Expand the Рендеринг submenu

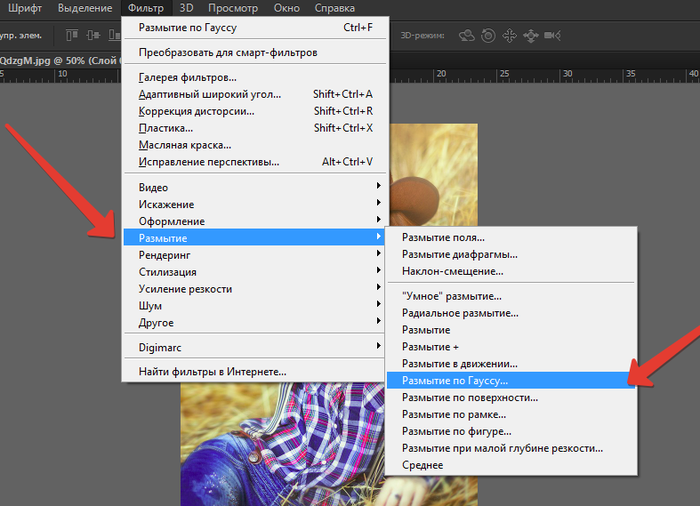coord(255,255)
